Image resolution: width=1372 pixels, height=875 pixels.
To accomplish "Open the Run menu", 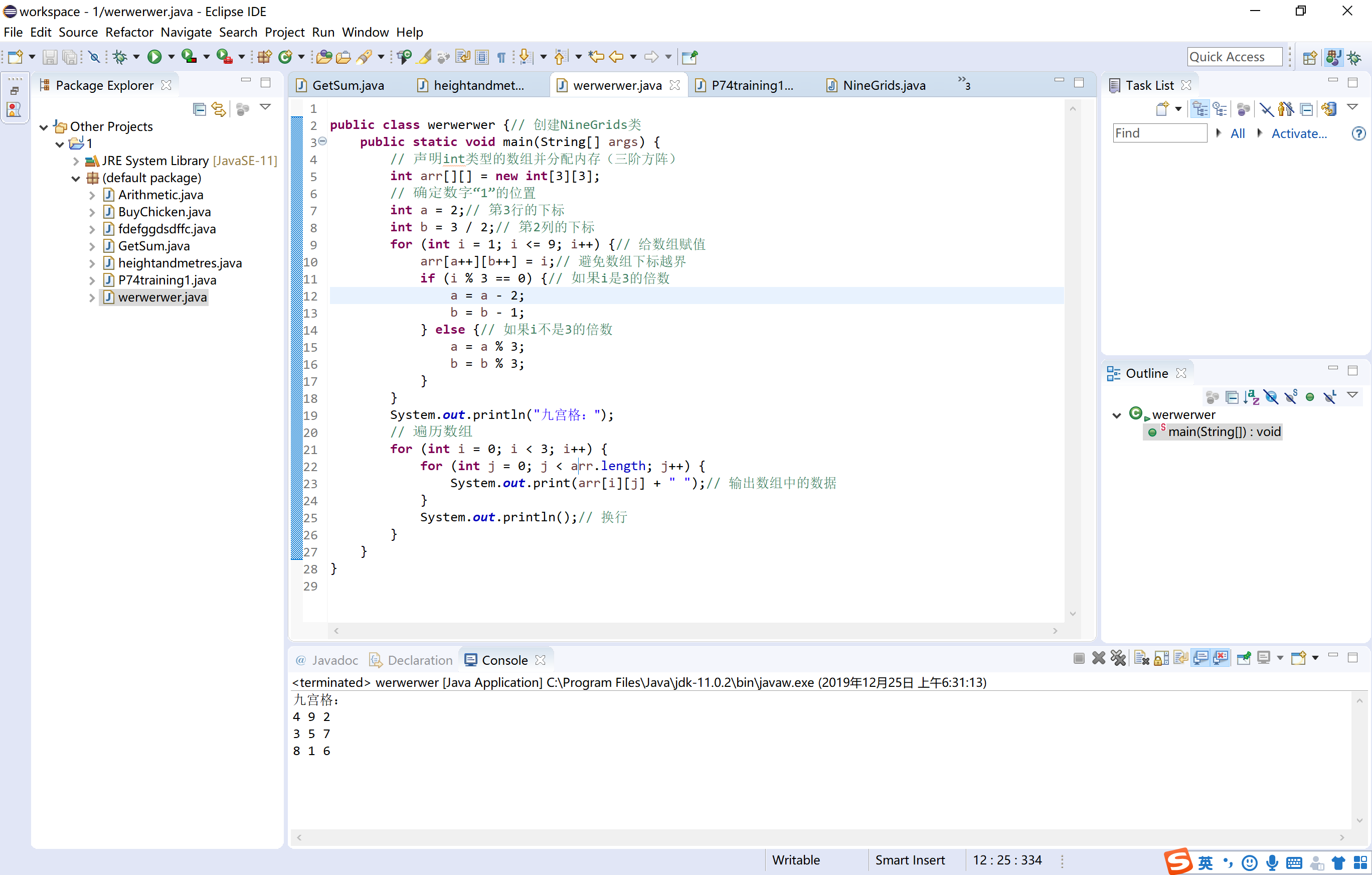I will (322, 32).
